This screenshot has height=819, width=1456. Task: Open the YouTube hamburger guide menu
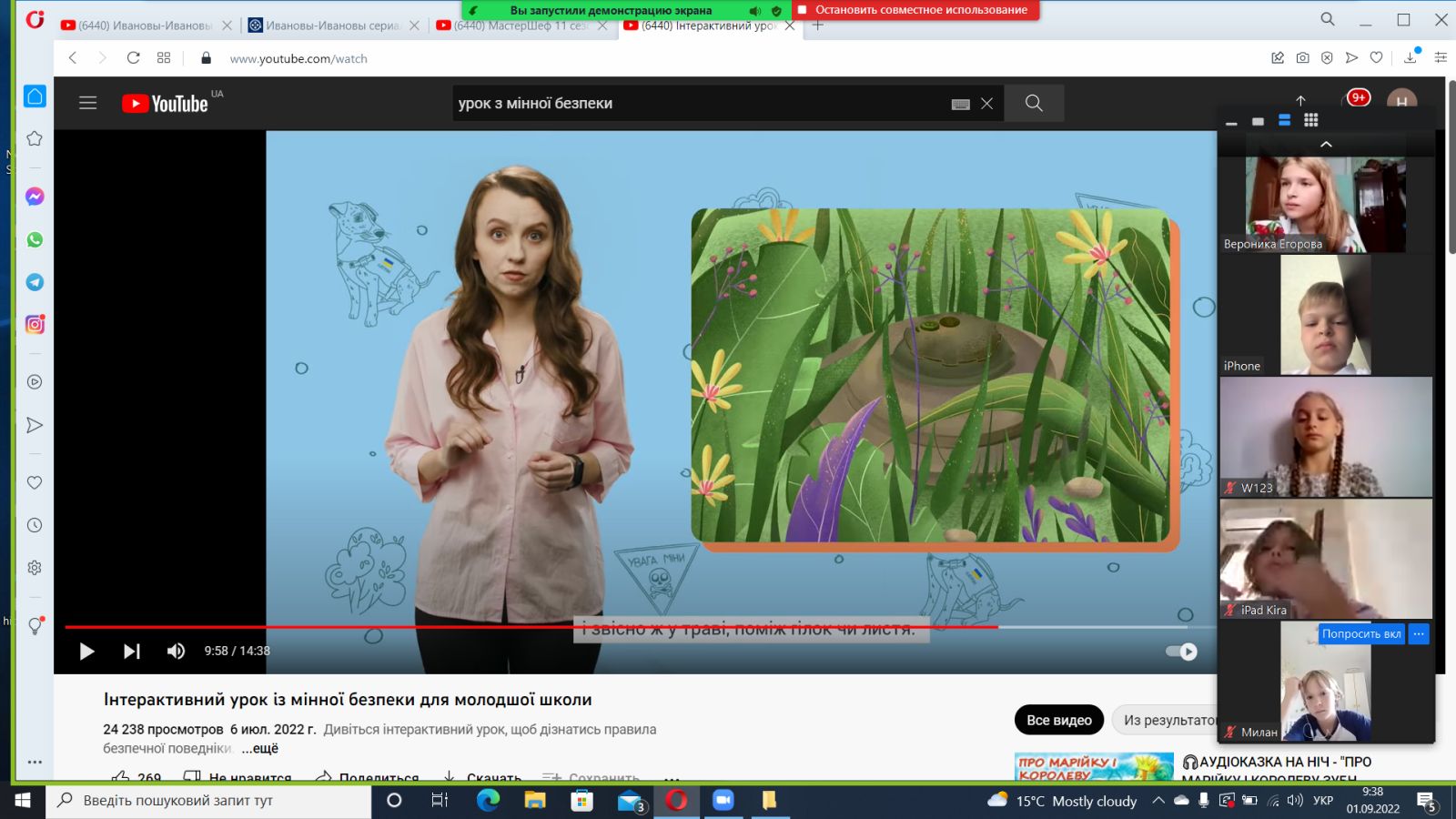pyautogui.click(x=88, y=103)
